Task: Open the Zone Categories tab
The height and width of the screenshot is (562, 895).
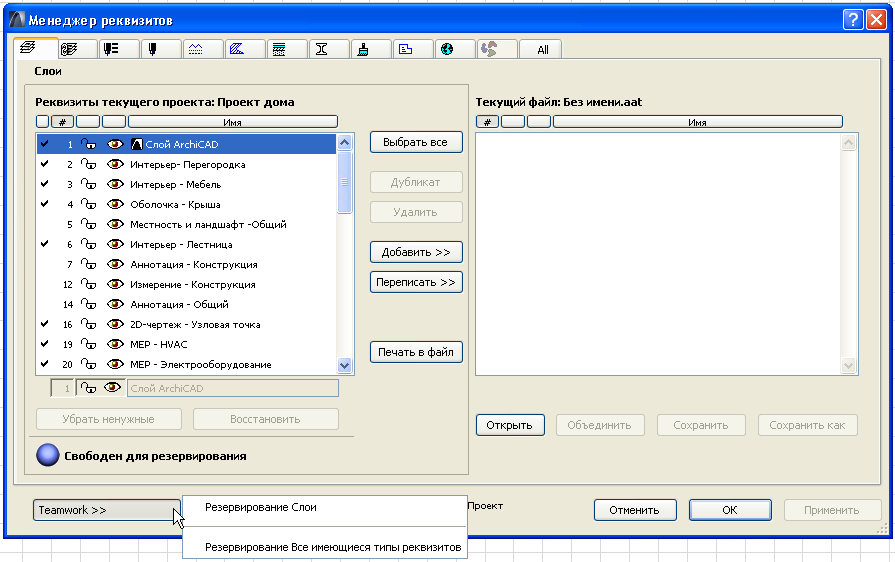Action: 405,49
